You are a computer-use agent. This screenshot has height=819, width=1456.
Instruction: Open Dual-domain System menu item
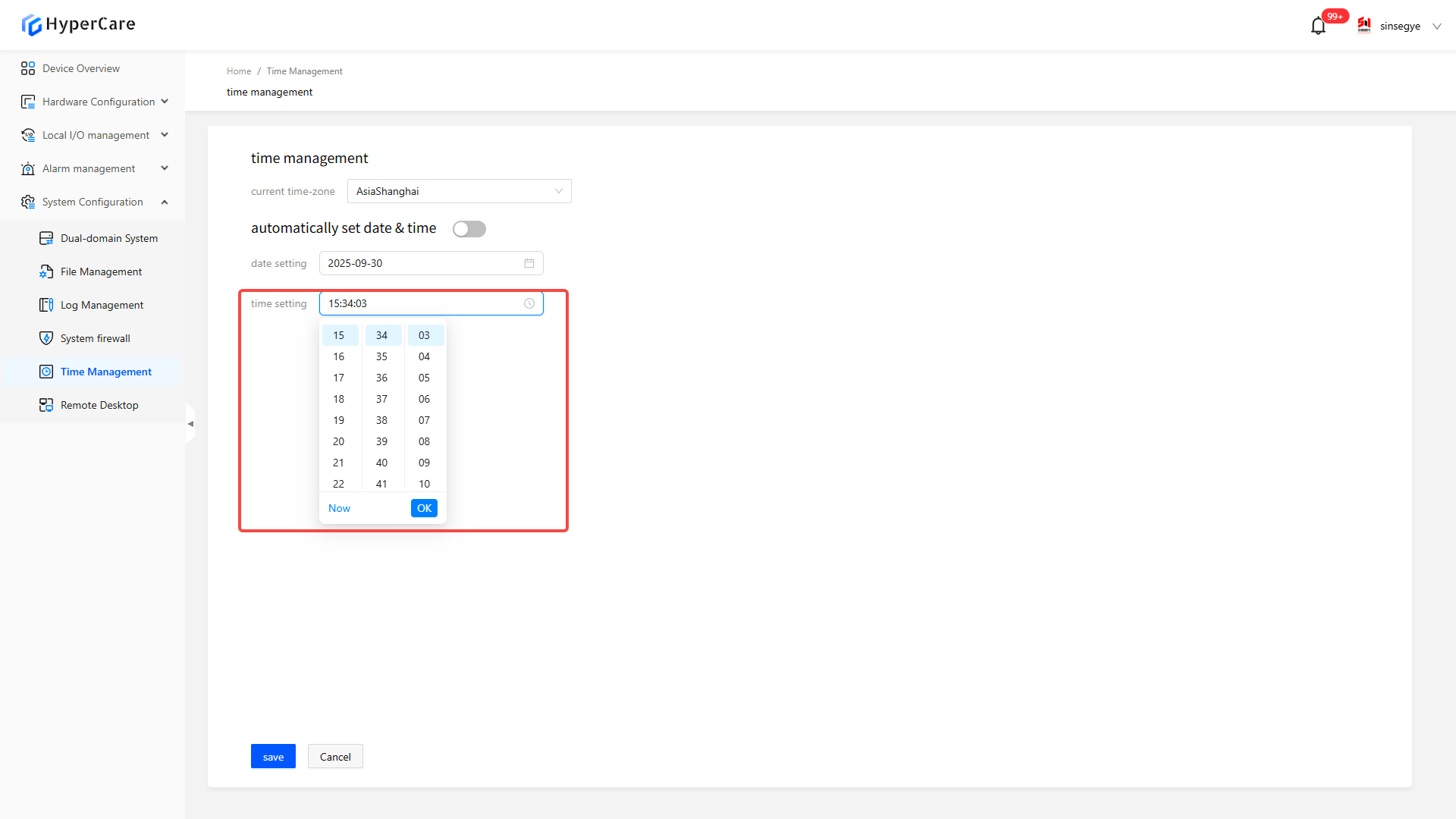[109, 238]
